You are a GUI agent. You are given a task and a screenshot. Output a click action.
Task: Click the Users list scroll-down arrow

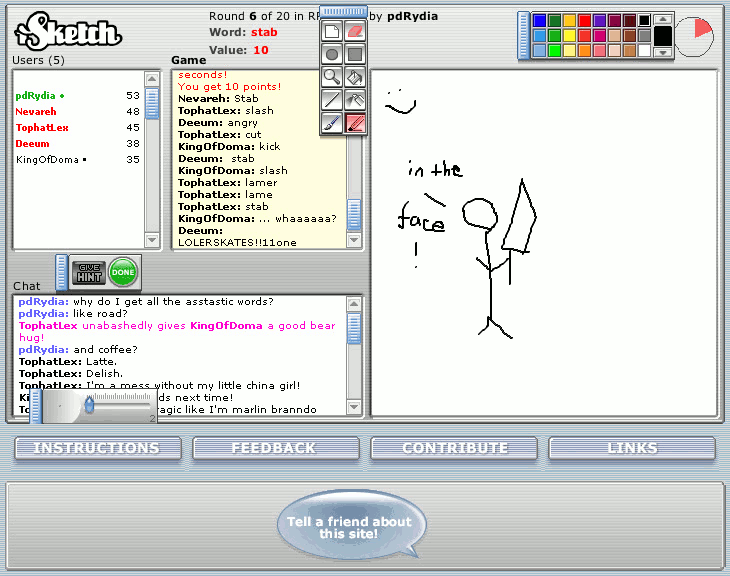(152, 240)
